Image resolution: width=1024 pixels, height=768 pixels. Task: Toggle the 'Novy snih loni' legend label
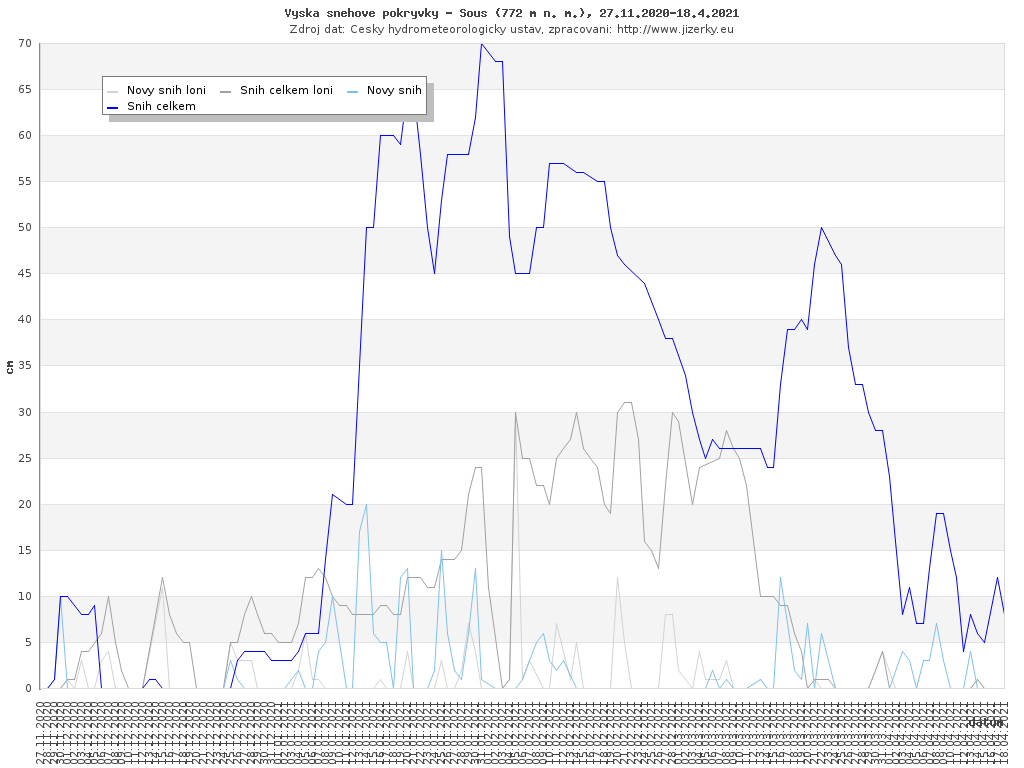point(166,90)
